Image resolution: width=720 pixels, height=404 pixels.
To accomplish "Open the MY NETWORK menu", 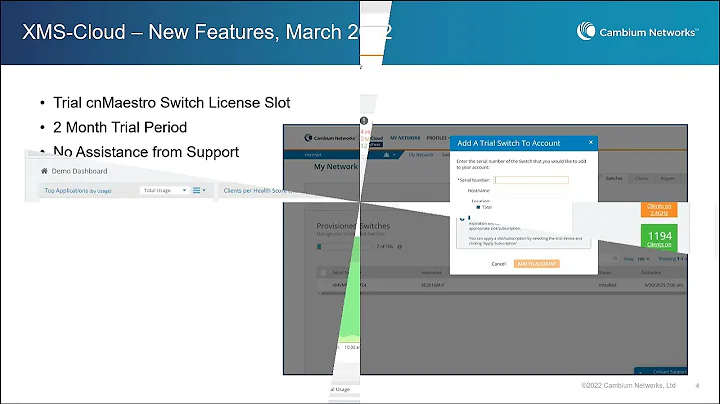I will point(405,138).
